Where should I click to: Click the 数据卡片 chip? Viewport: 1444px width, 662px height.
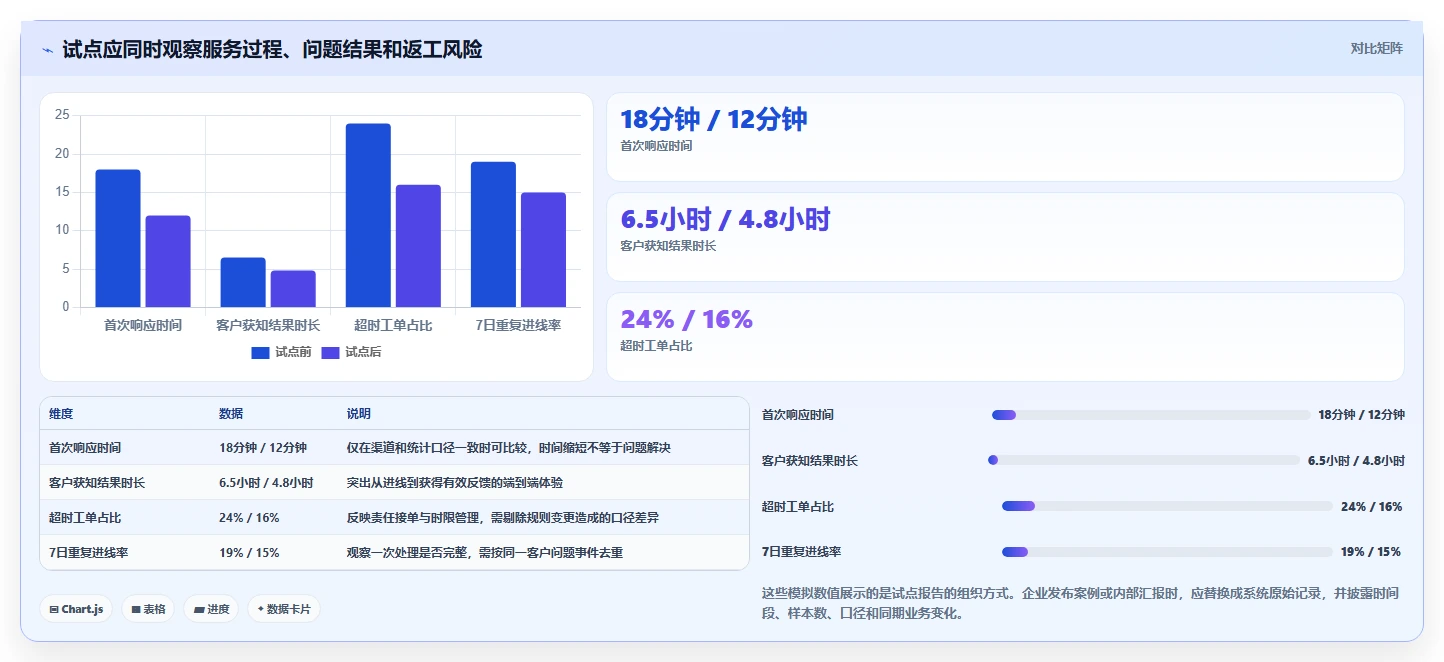tap(284, 609)
